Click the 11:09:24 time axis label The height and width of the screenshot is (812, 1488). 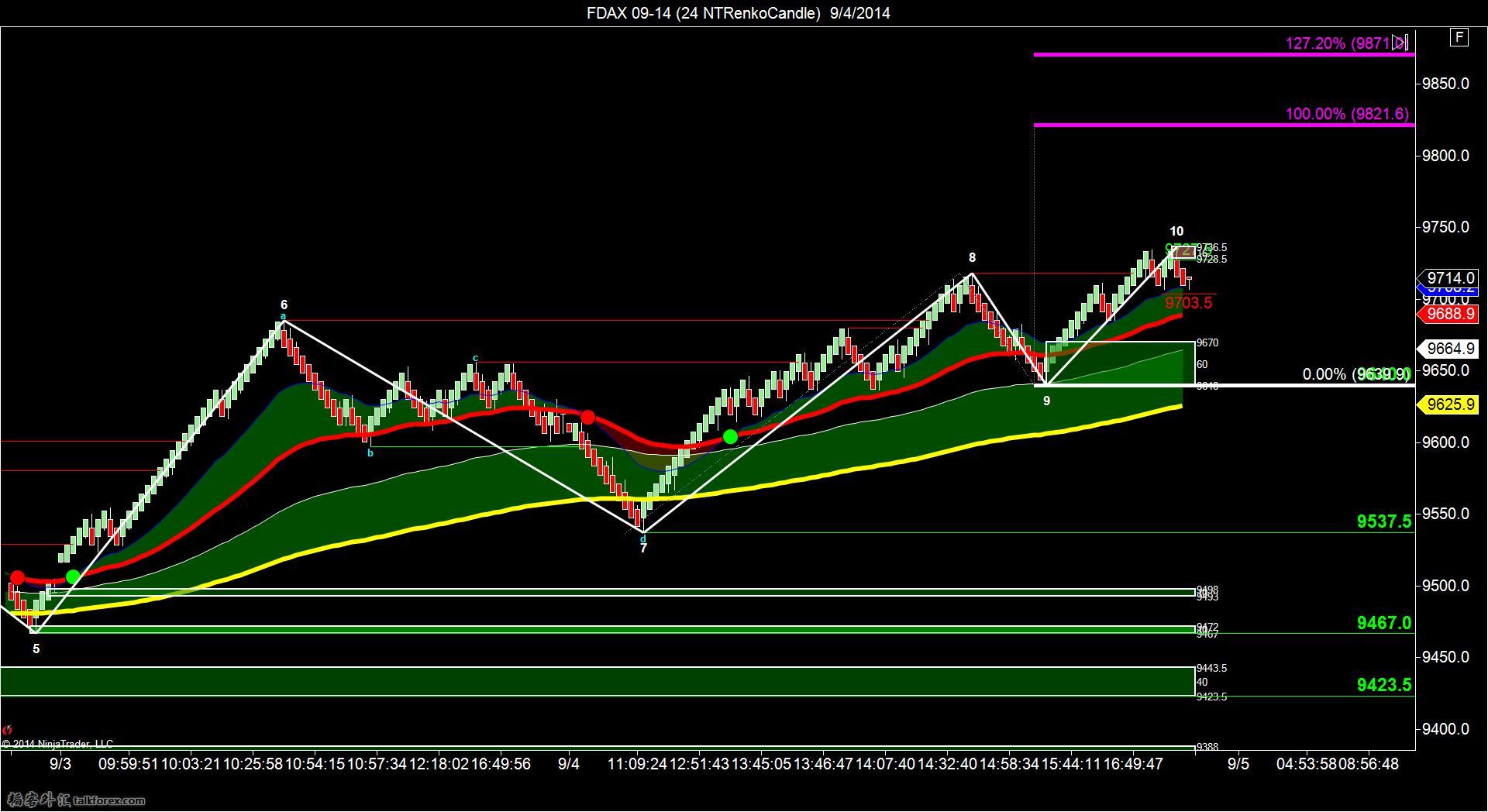[637, 764]
